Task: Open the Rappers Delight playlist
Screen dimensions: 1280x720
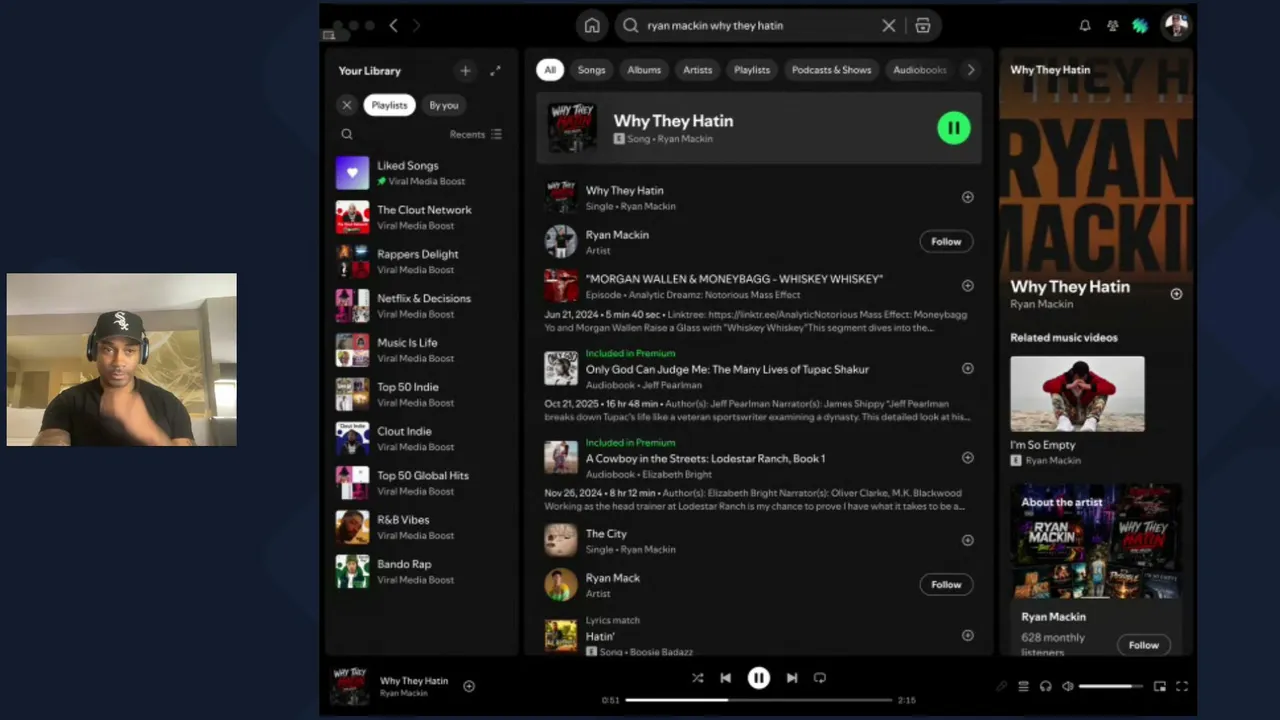Action: 420,261
